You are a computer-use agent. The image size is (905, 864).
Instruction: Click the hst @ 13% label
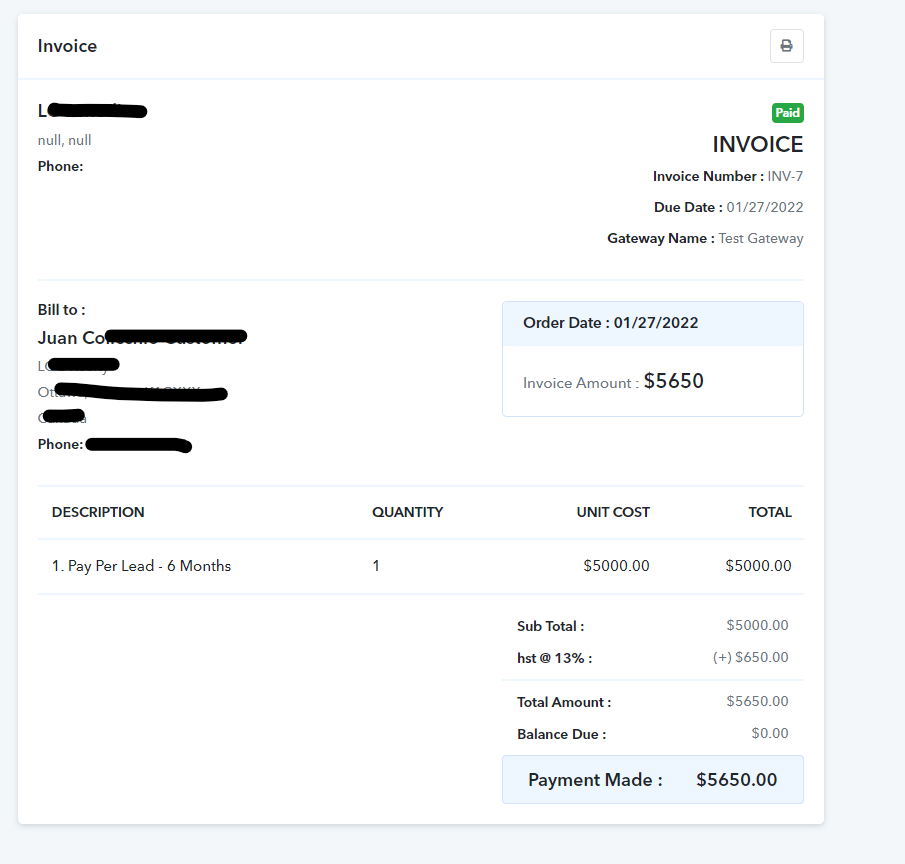[555, 658]
